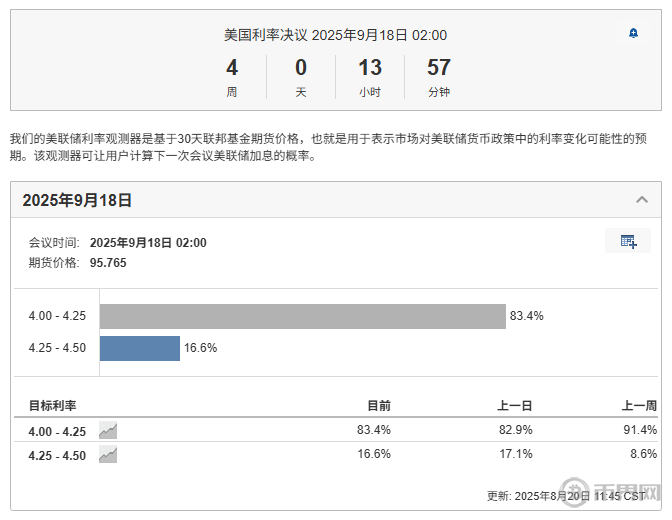The width and height of the screenshot is (672, 520).
Task: Click the 4.00 - 4.25 label beside the gray bar
Action: (57, 316)
